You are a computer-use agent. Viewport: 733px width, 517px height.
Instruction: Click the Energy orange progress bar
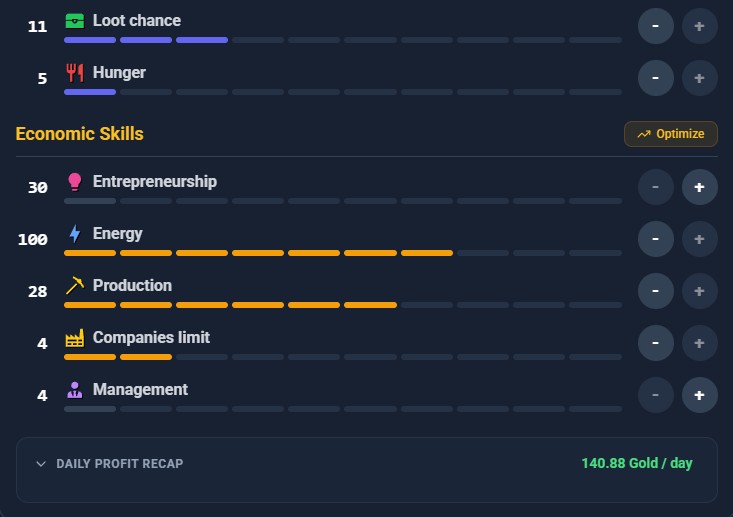[x=343, y=253]
